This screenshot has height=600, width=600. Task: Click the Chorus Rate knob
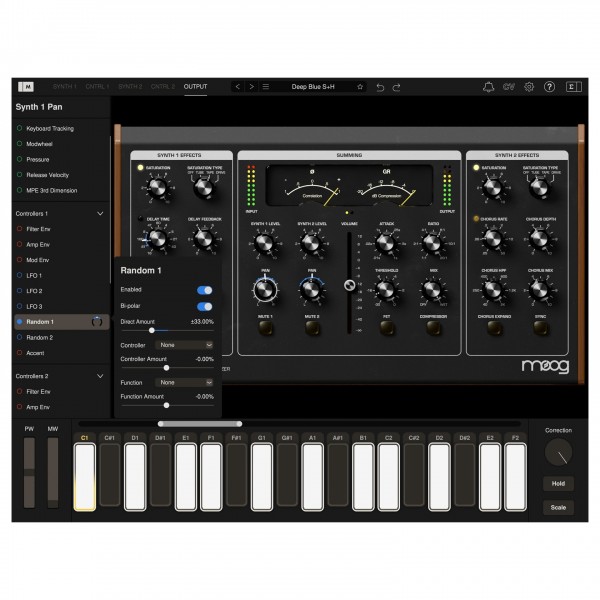point(493,239)
